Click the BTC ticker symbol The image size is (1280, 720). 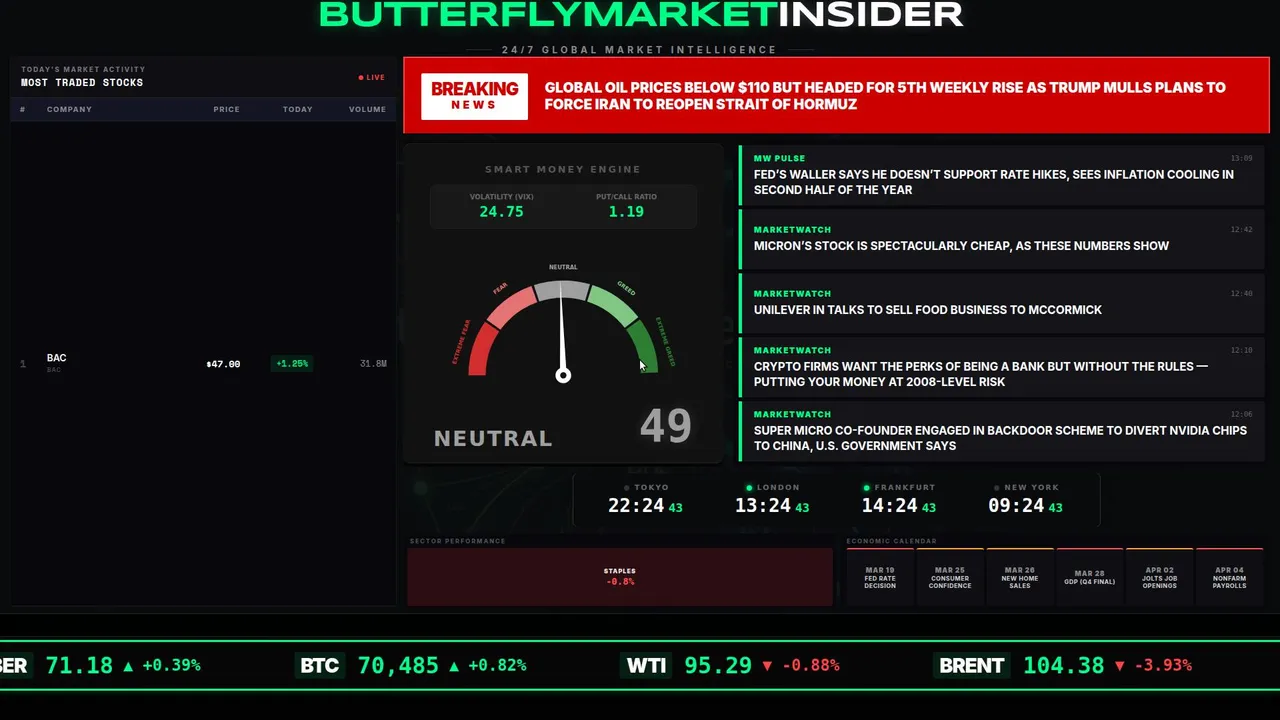pos(320,665)
